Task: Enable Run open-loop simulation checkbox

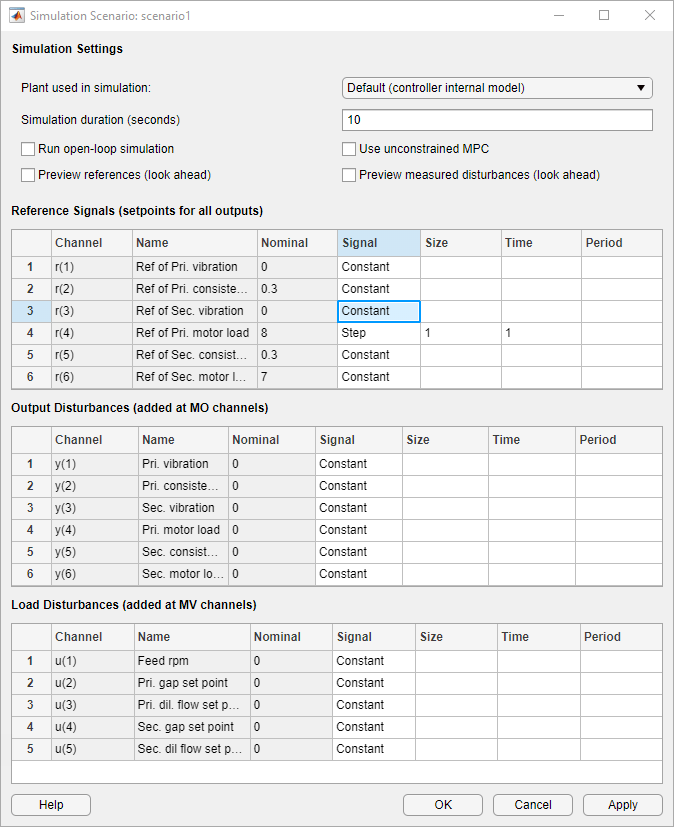Action: point(28,149)
